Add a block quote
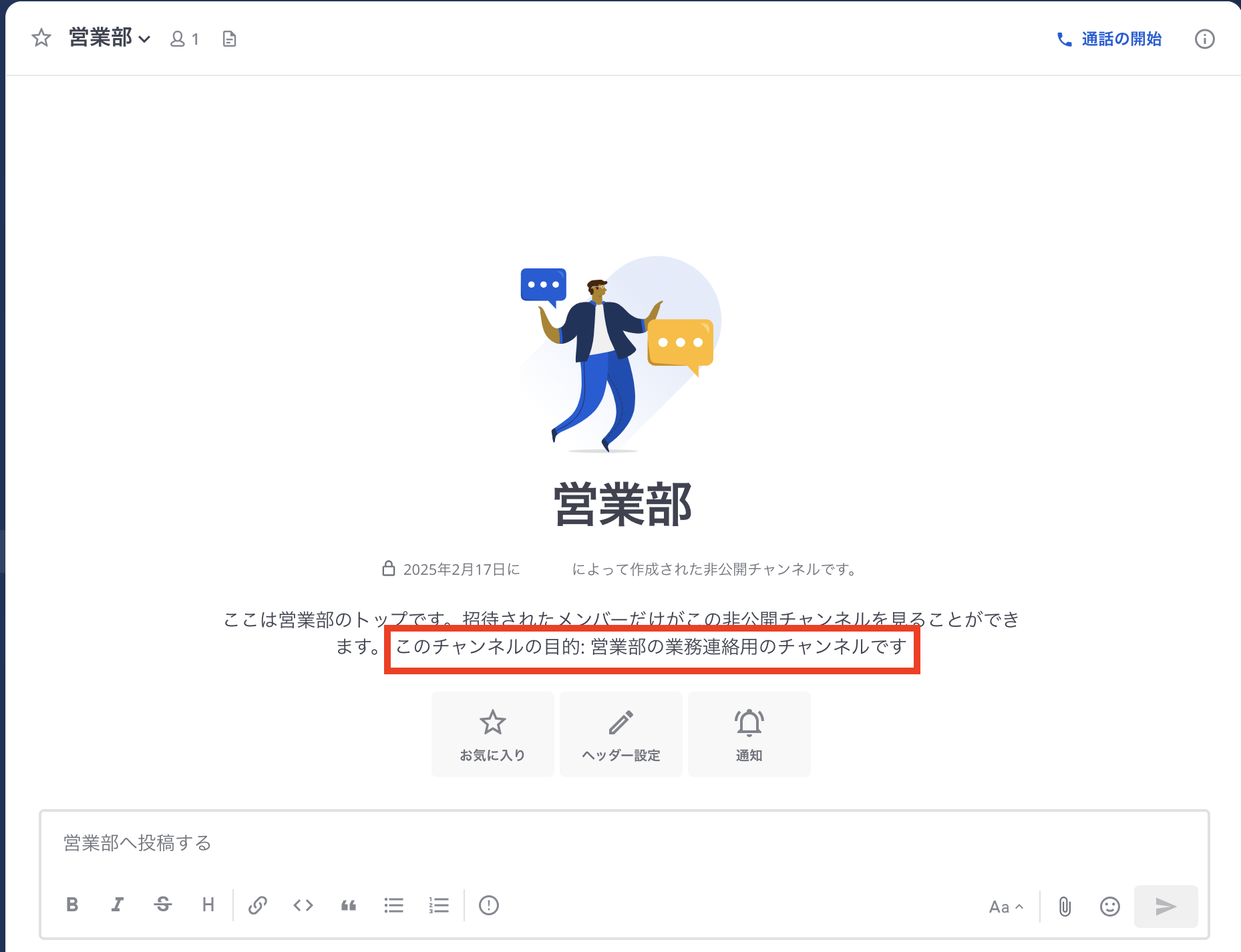This screenshot has width=1241, height=952. coord(349,905)
